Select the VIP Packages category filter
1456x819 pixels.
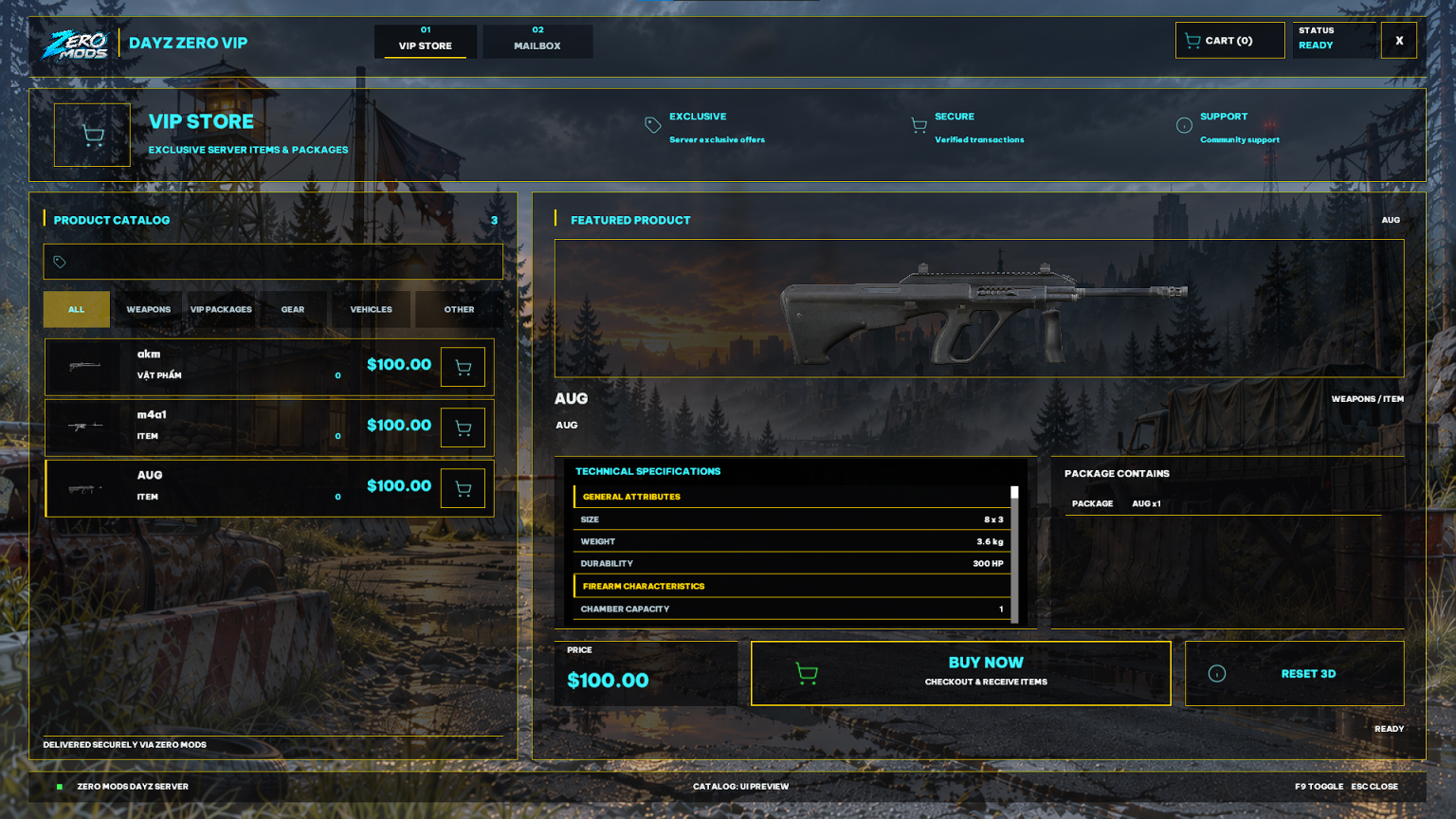tap(221, 309)
